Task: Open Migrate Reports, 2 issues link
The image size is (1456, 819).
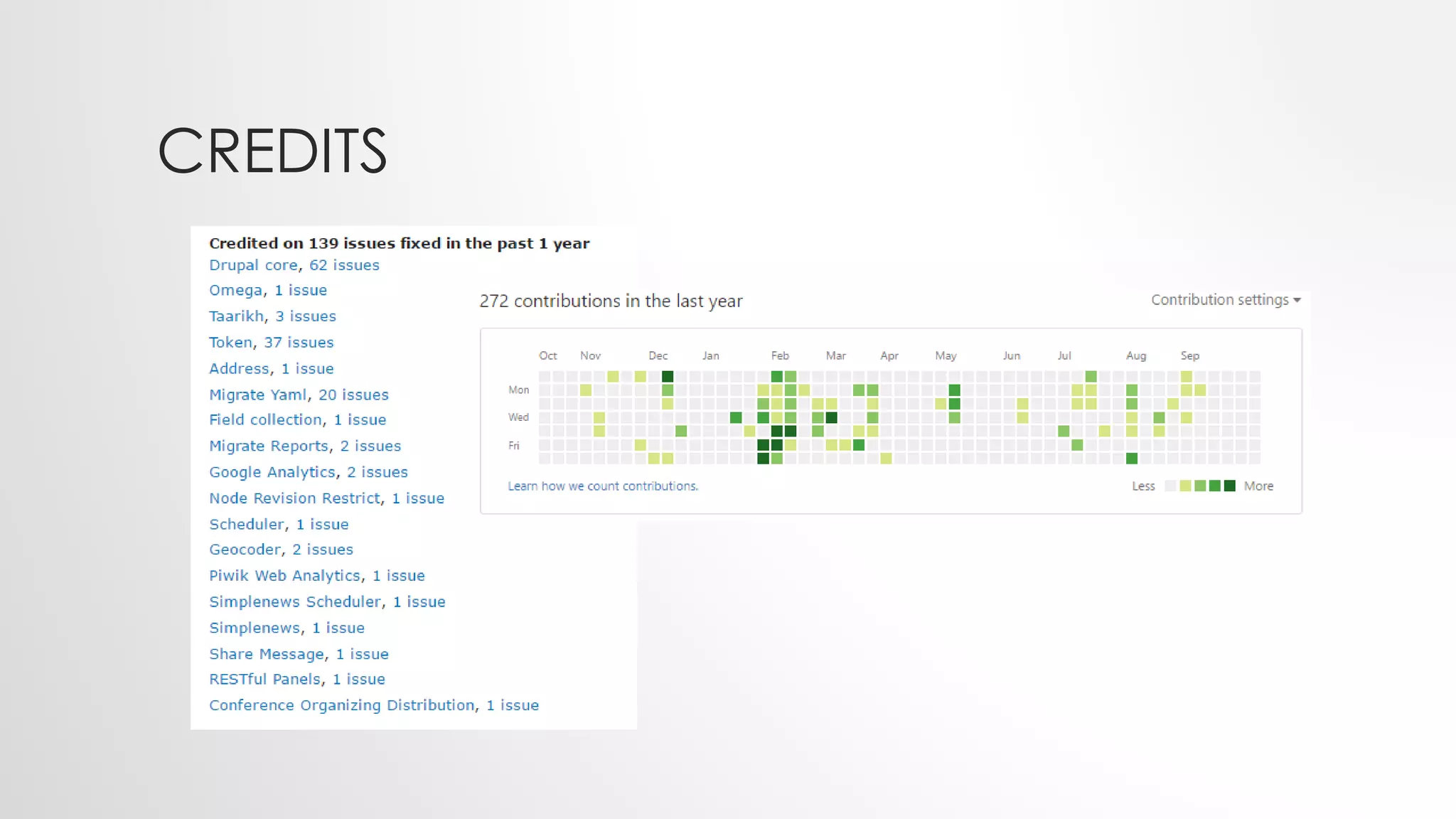Action: [x=304, y=446]
